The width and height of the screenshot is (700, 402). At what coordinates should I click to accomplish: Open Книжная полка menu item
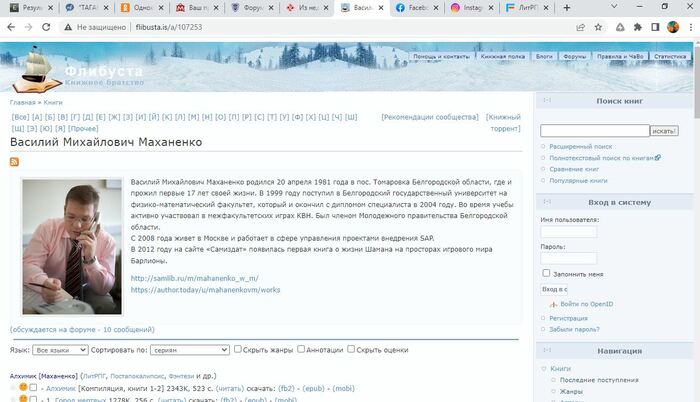coord(503,56)
